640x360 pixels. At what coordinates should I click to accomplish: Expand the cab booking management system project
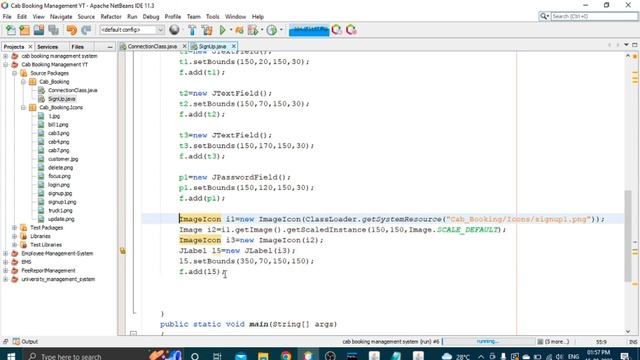coord(6,56)
